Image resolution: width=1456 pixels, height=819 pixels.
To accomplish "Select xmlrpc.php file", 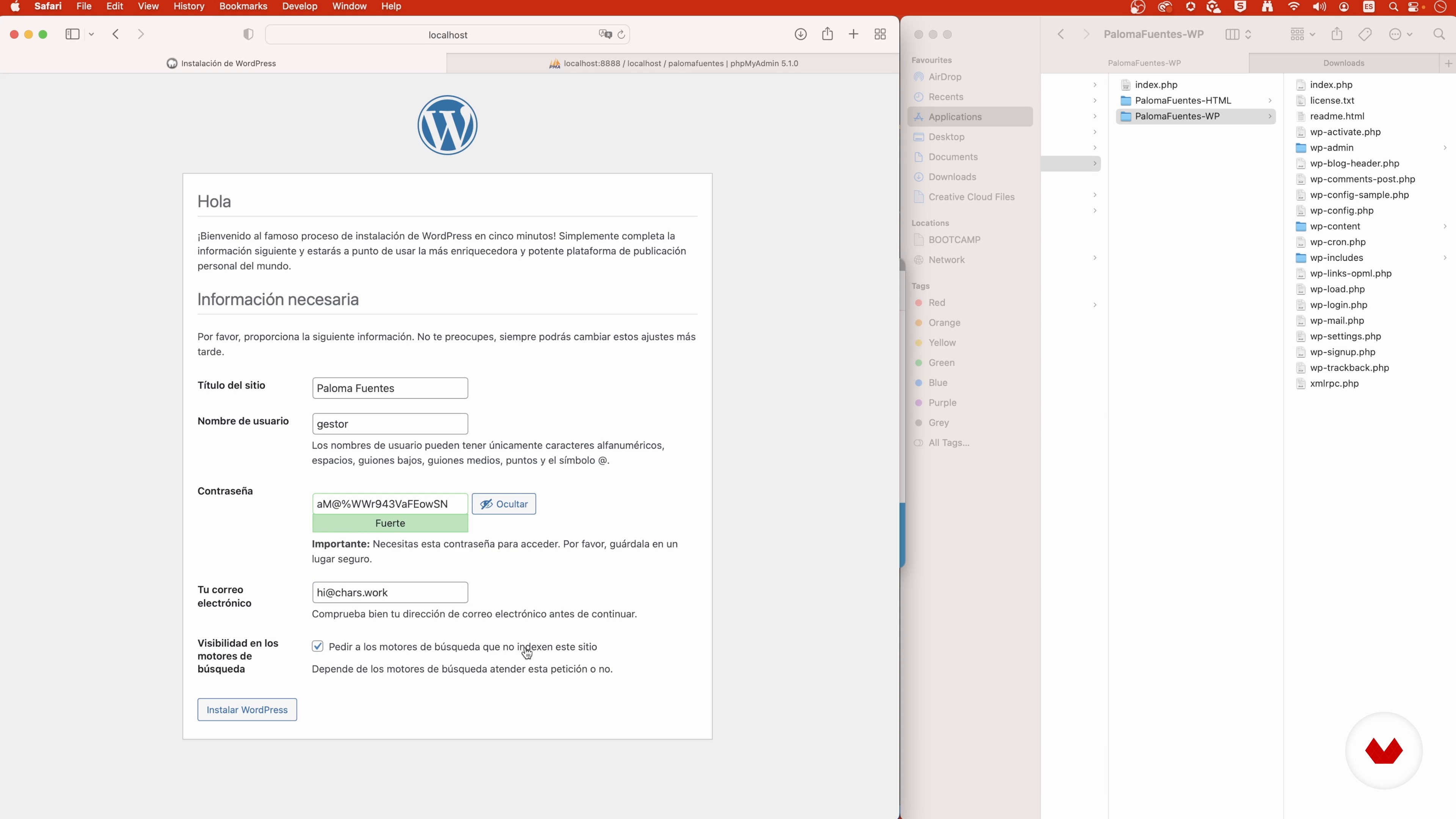I will (x=1334, y=384).
